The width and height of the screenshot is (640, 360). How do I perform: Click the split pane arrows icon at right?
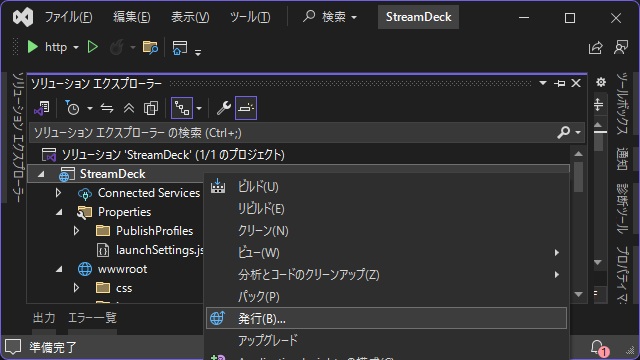pyautogui.click(x=599, y=105)
